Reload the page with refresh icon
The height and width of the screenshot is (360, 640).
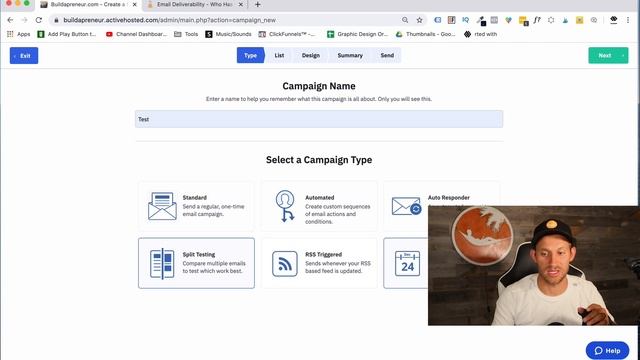tap(39, 20)
